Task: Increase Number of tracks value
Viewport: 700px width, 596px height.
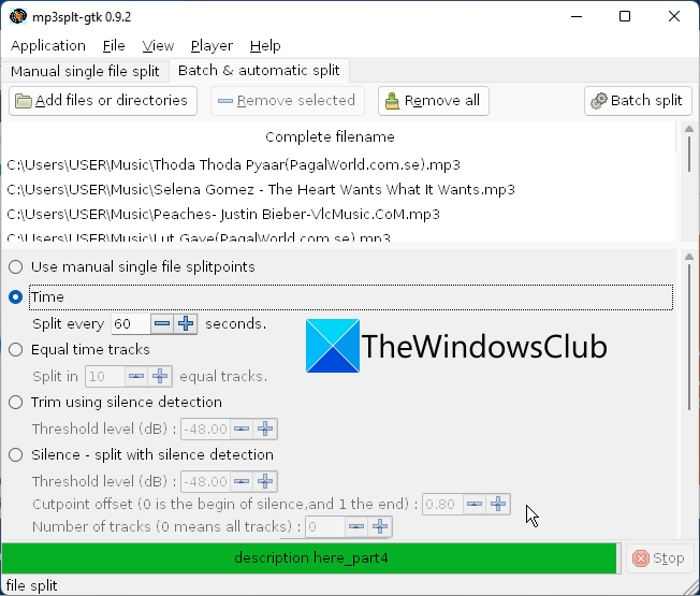Action: [x=380, y=527]
